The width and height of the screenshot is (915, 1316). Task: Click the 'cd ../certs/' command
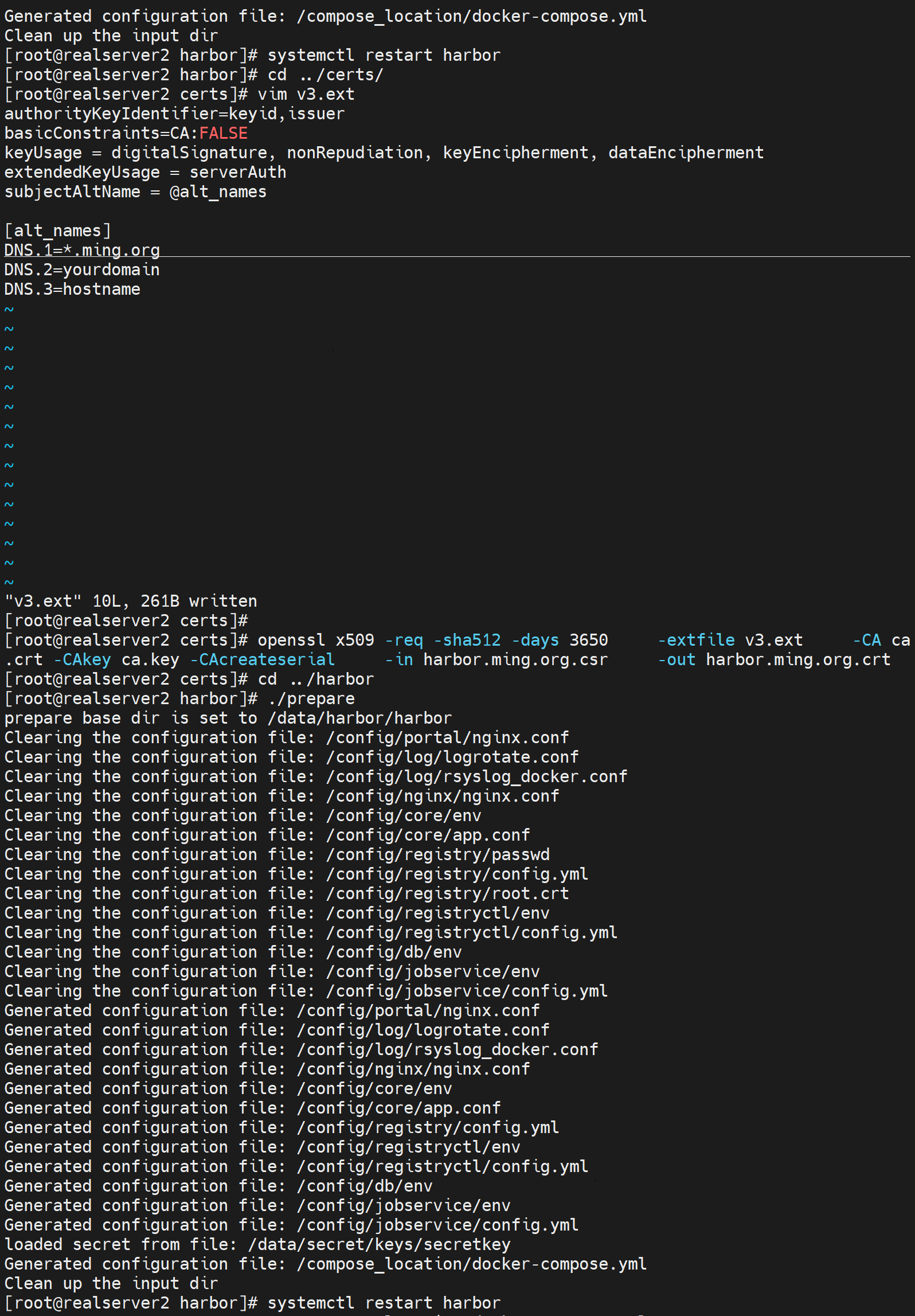click(325, 75)
